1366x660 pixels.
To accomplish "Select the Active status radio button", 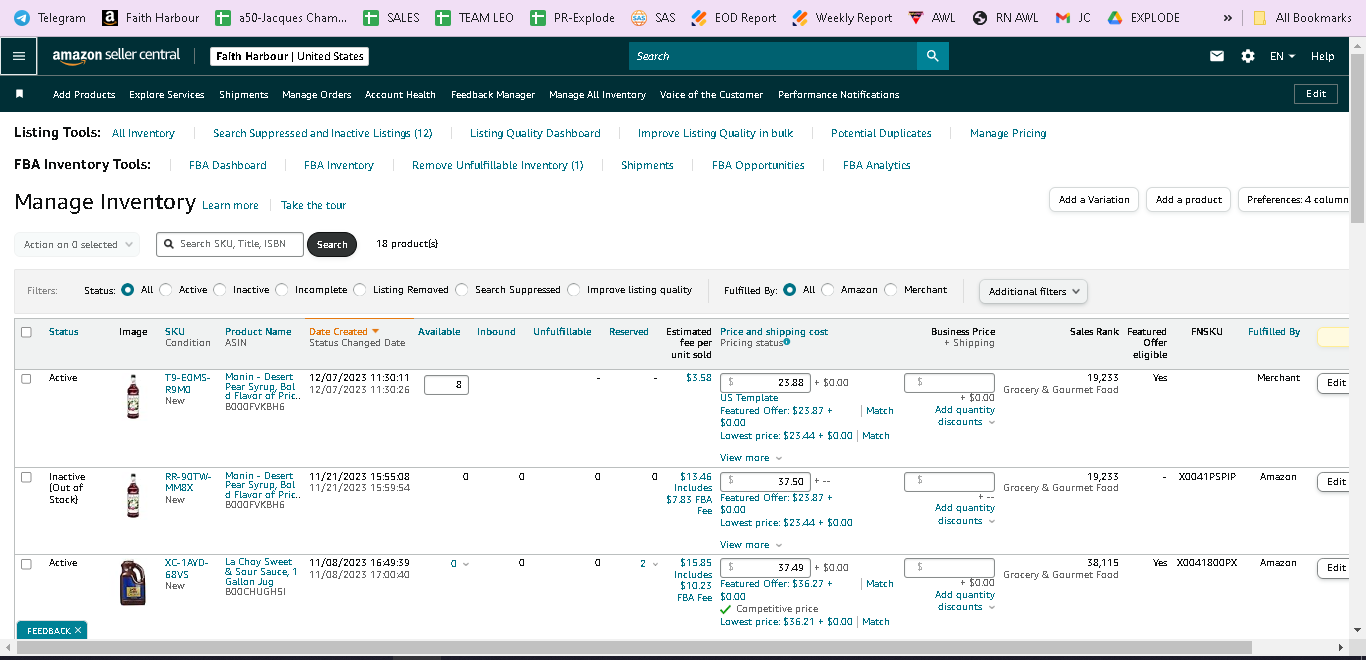I will 166,290.
